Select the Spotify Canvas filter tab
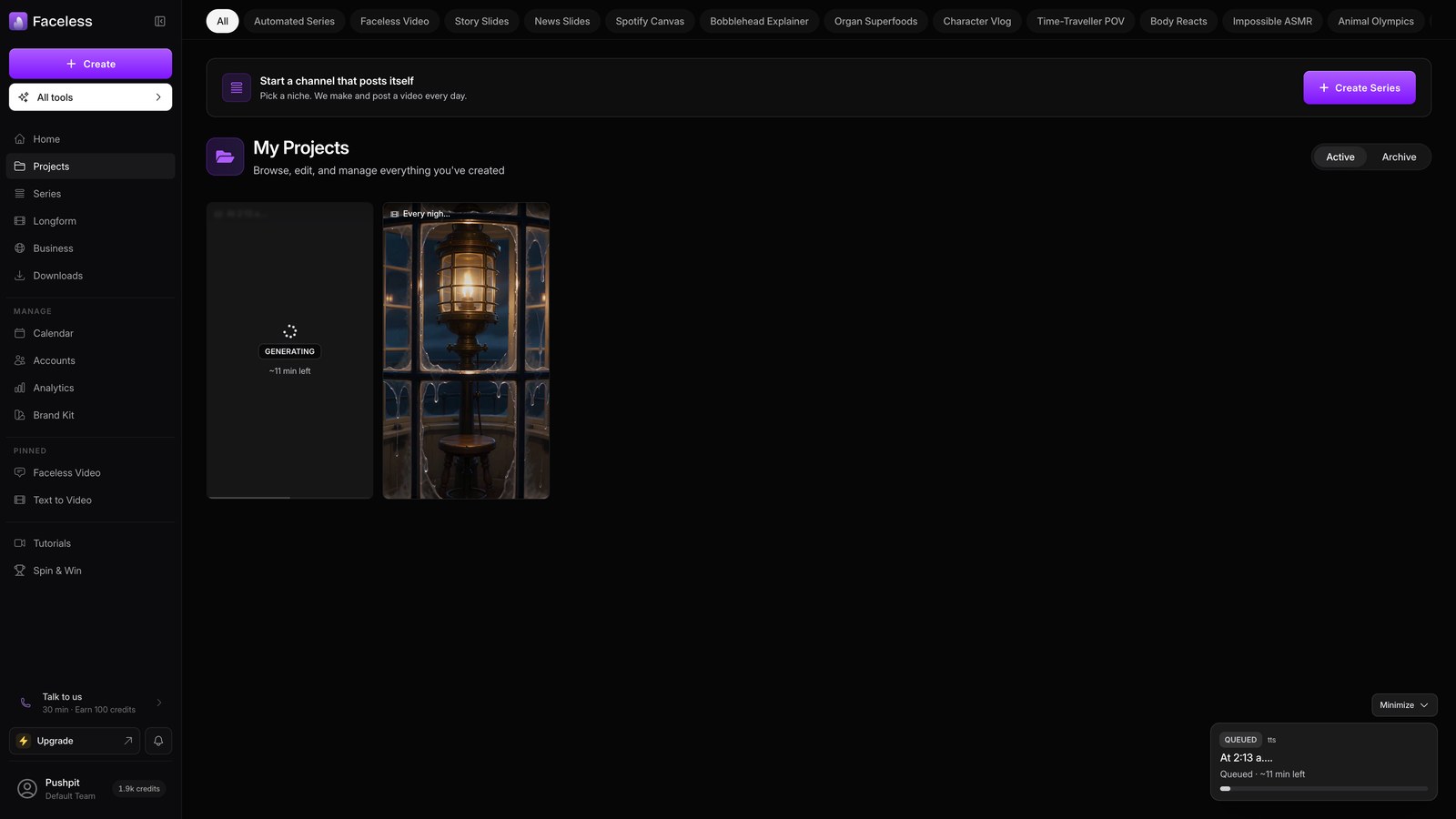Viewport: 1456px width, 819px height. click(650, 21)
